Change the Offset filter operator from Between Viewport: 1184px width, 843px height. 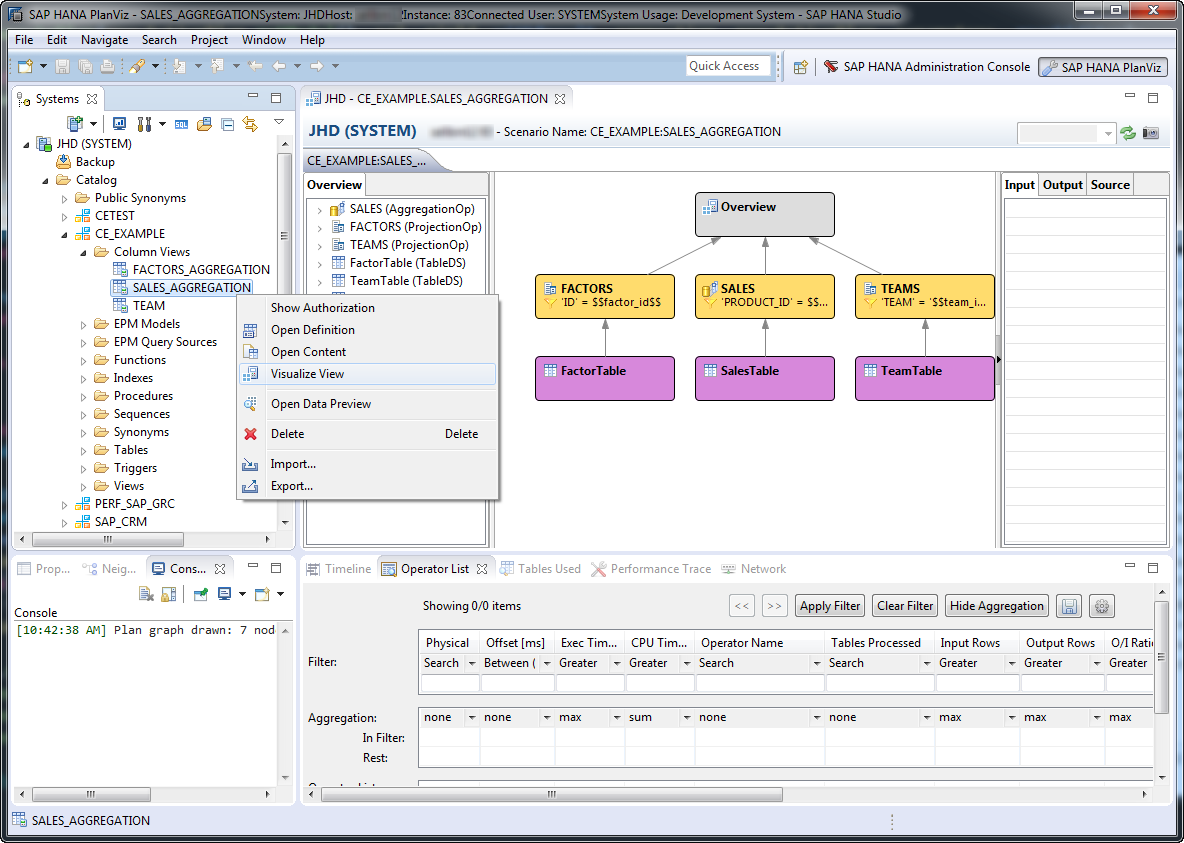546,662
